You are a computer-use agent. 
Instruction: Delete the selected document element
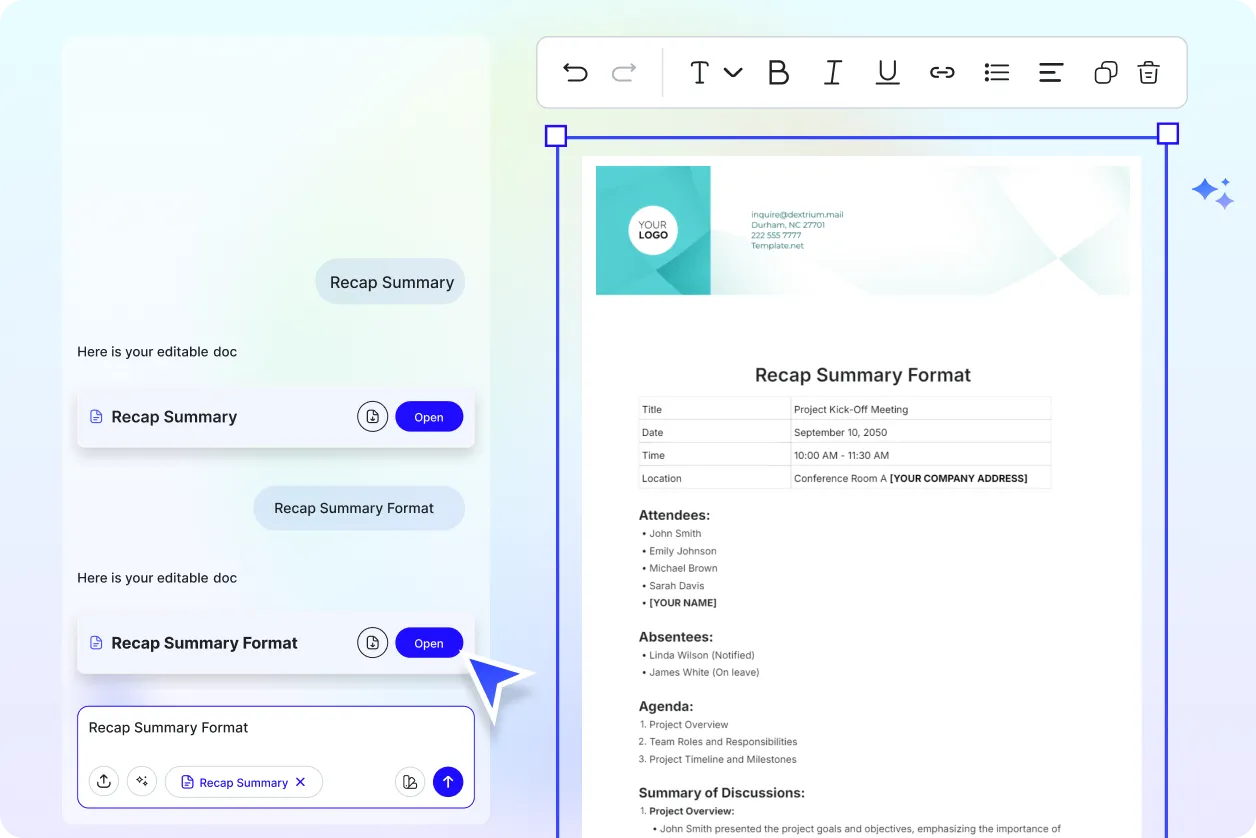(x=1148, y=72)
